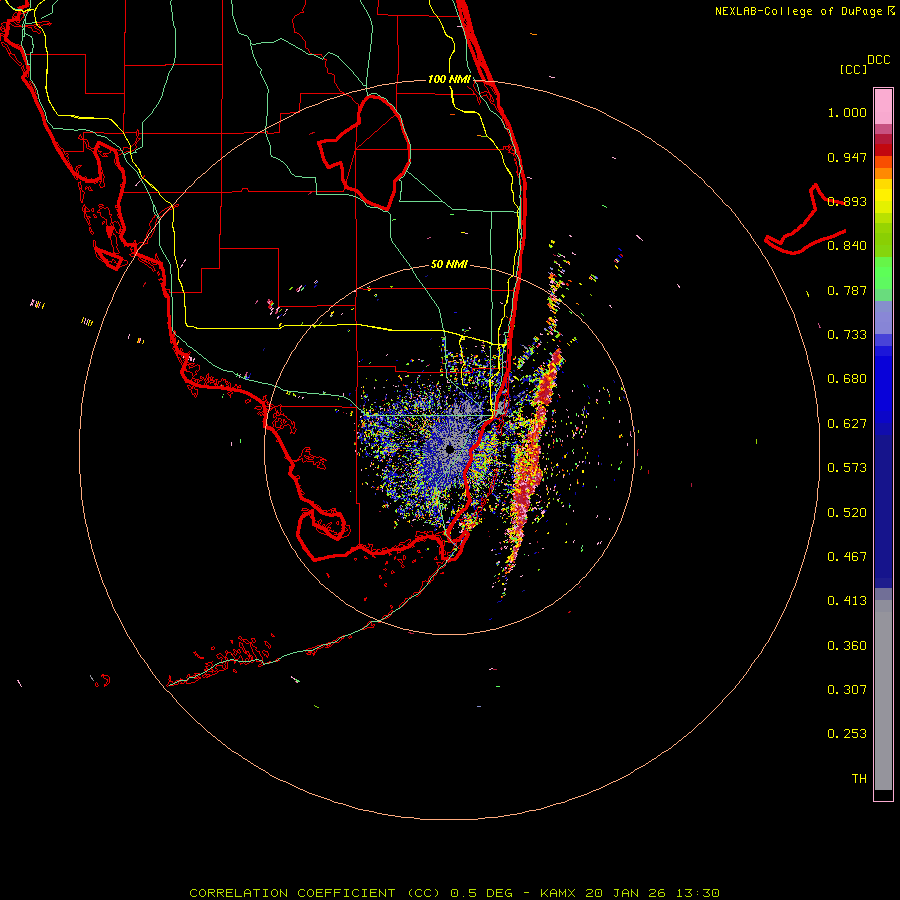Click the 0.893 legend value

847,201
